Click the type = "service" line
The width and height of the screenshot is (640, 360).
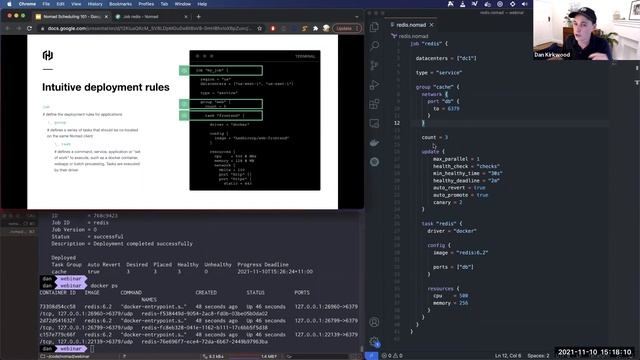click(439, 73)
